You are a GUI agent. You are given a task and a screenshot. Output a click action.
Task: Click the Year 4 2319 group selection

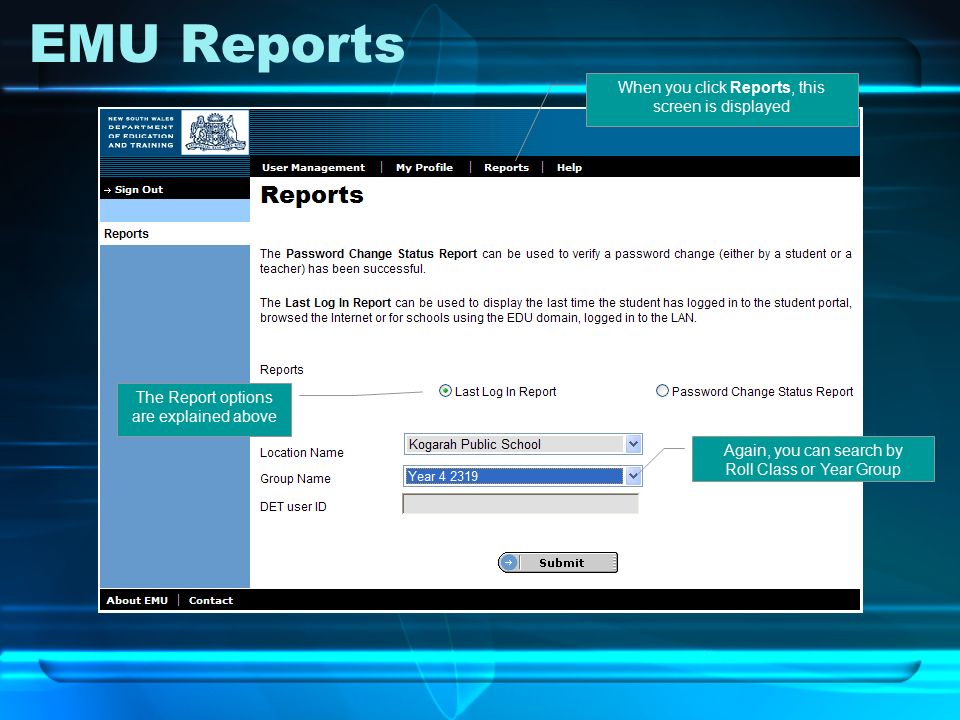pyautogui.click(x=523, y=476)
